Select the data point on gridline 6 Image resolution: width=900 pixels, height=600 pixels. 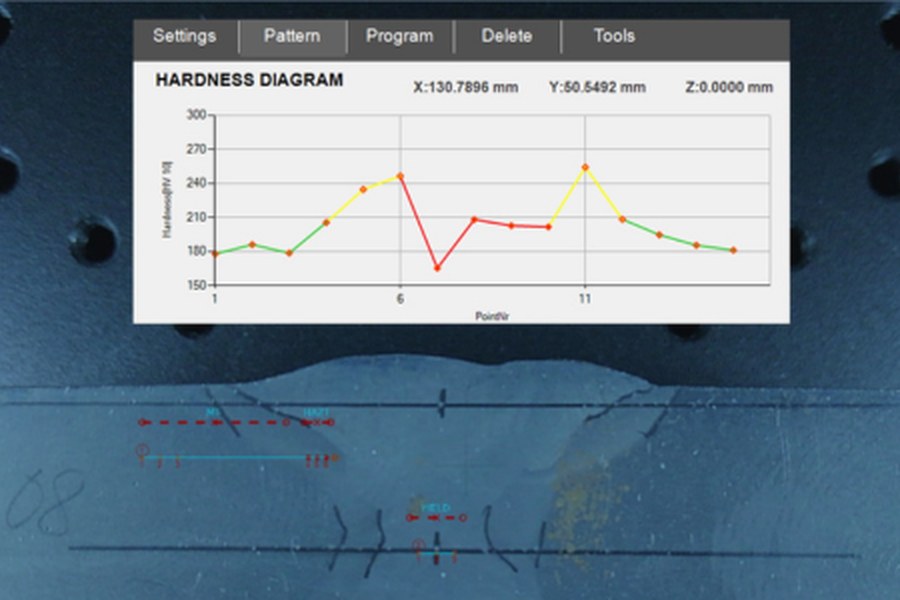(400, 176)
